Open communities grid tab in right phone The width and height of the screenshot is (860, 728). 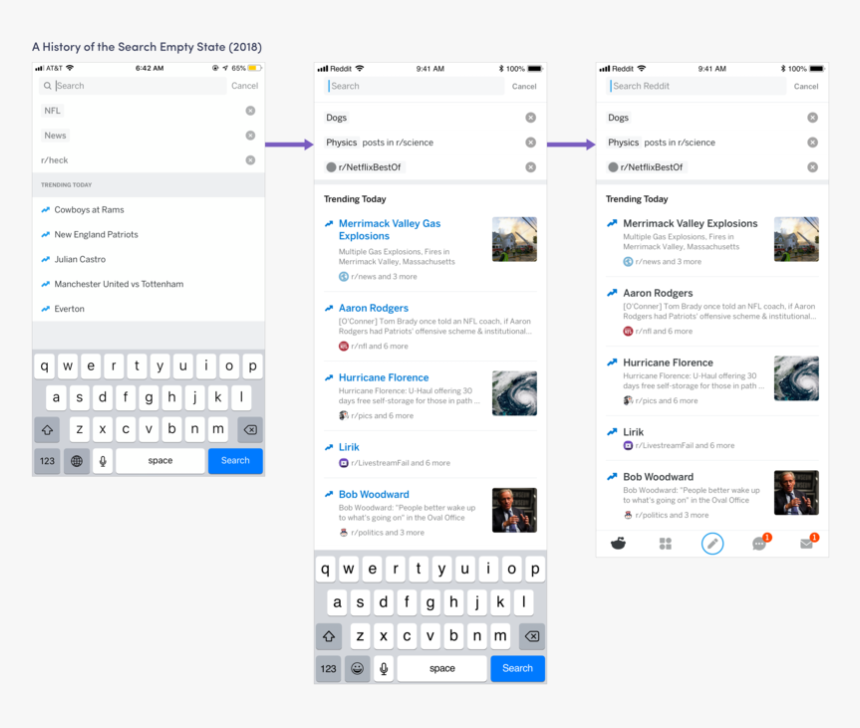pyautogui.click(x=665, y=544)
